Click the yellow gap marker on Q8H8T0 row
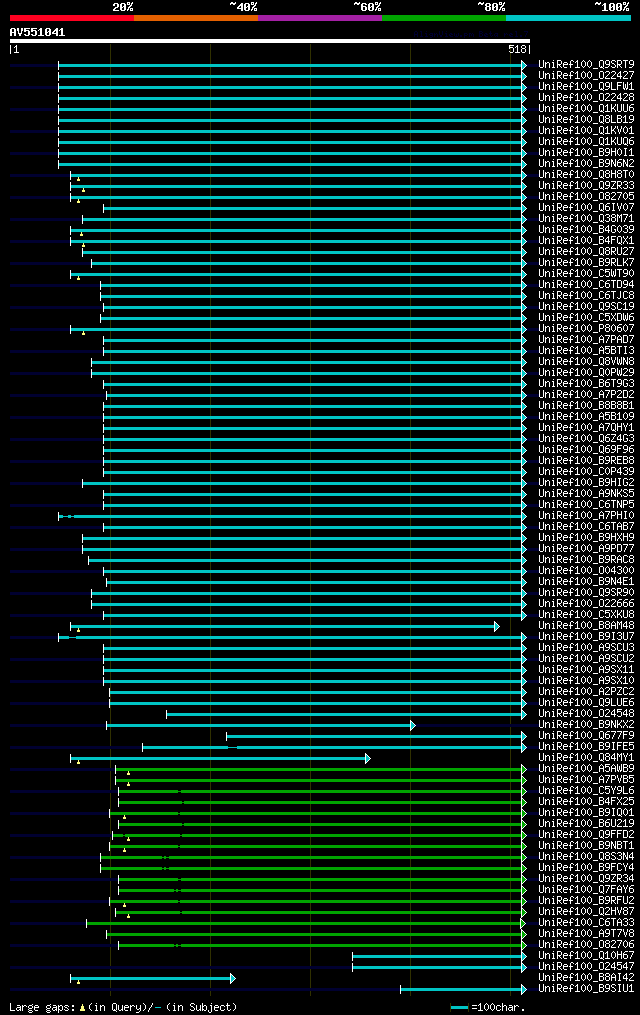640x1015 pixels. (78, 179)
